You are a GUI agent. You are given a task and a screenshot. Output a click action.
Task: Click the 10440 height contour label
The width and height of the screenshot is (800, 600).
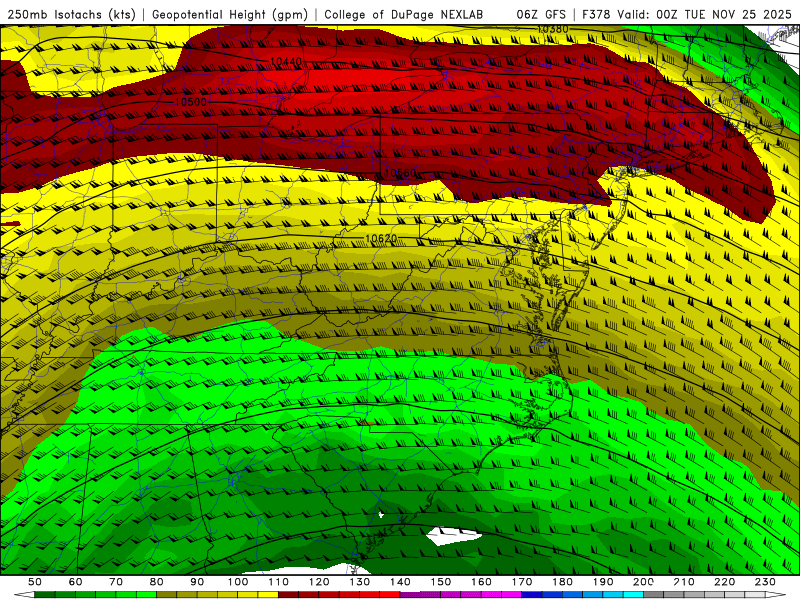(286, 62)
